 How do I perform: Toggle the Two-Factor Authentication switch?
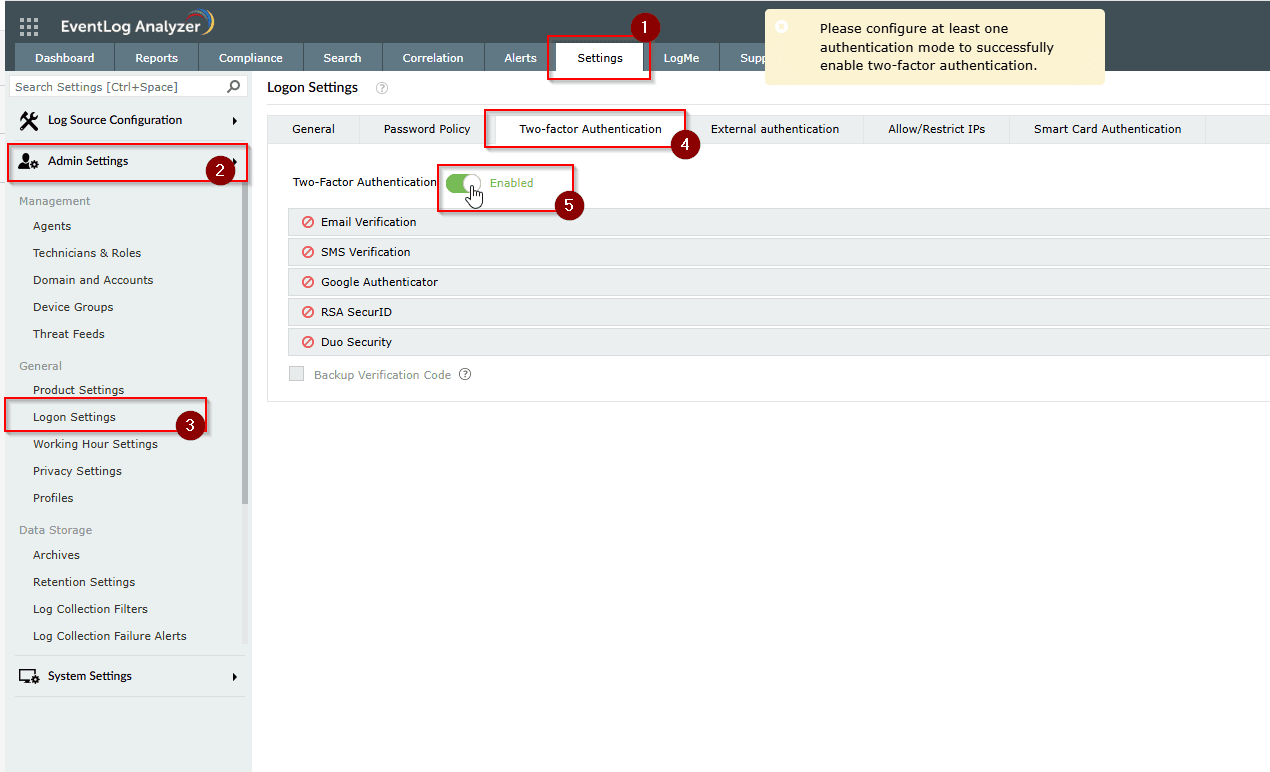tap(463, 183)
